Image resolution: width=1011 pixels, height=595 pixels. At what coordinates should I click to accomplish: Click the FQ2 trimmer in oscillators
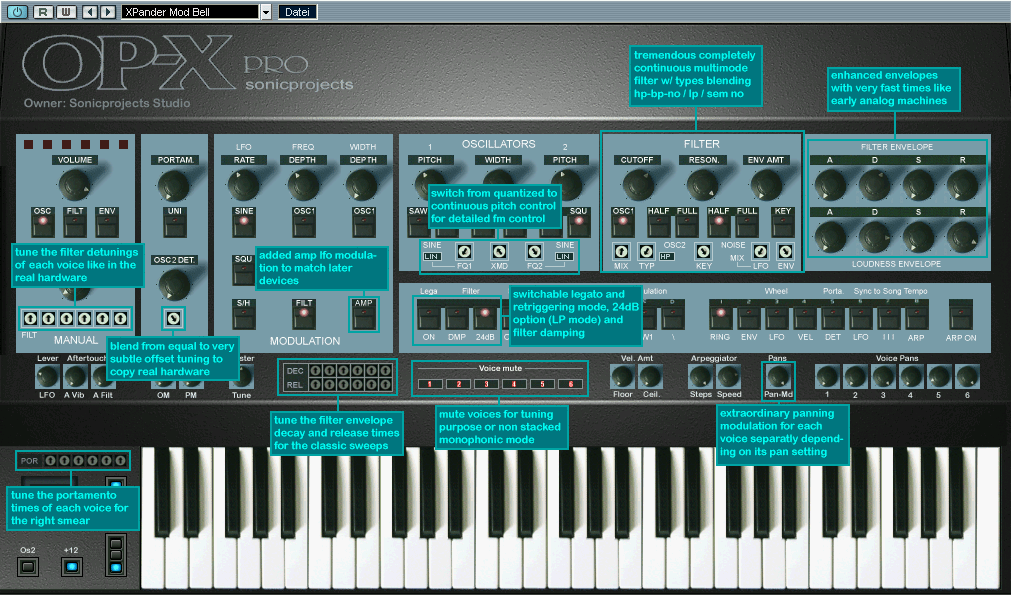[534, 251]
